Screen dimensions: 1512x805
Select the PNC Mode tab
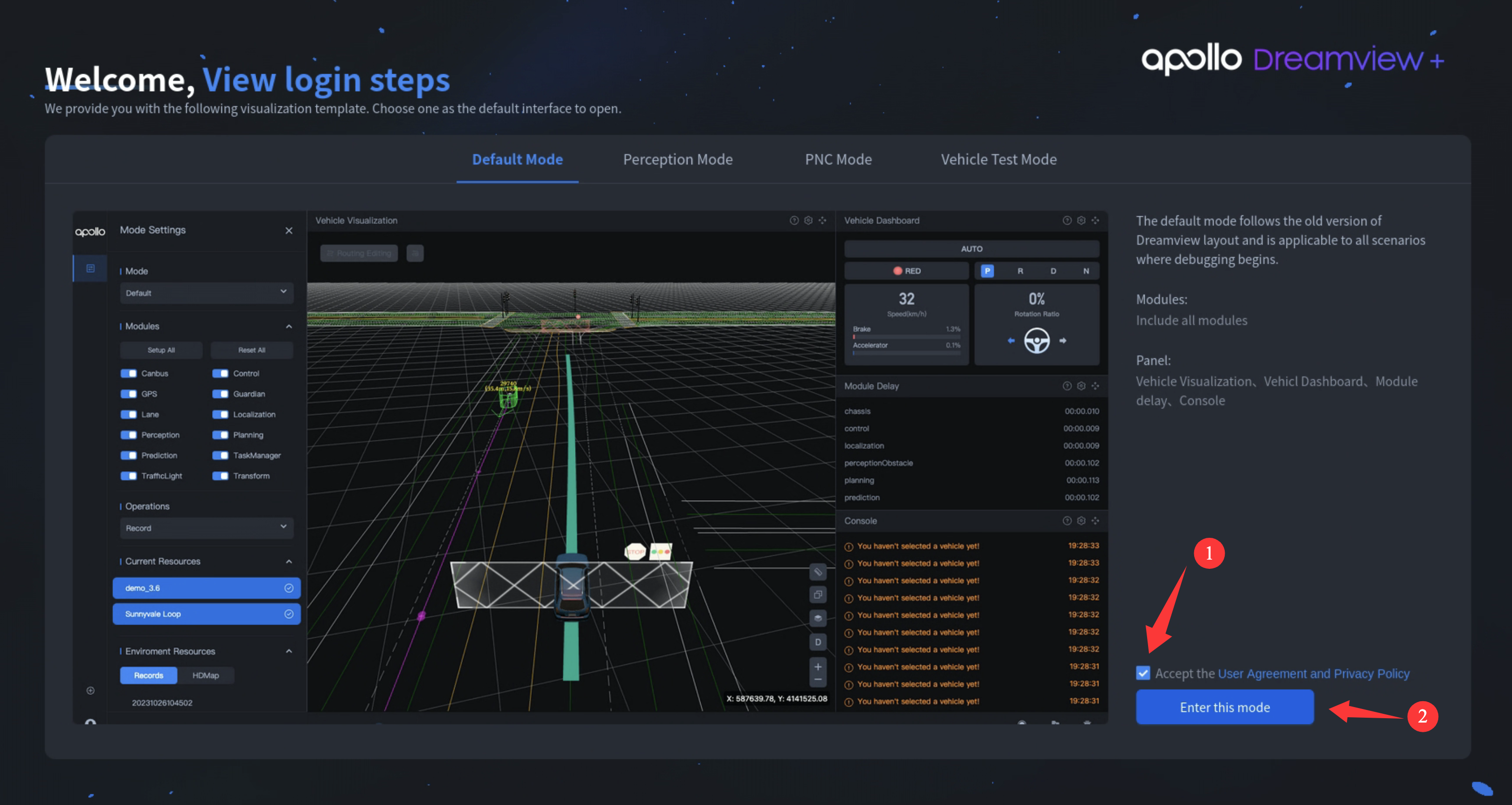coord(838,159)
